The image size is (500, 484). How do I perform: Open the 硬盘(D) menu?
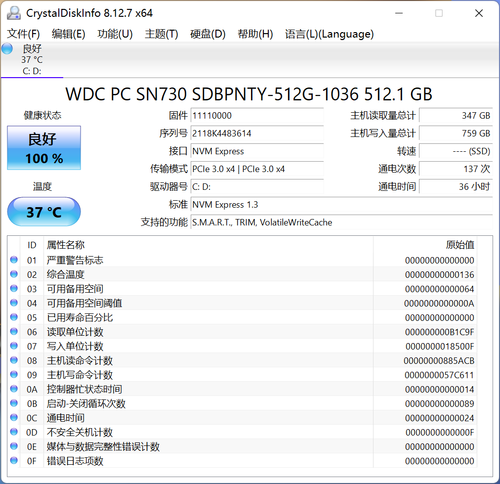click(x=208, y=34)
